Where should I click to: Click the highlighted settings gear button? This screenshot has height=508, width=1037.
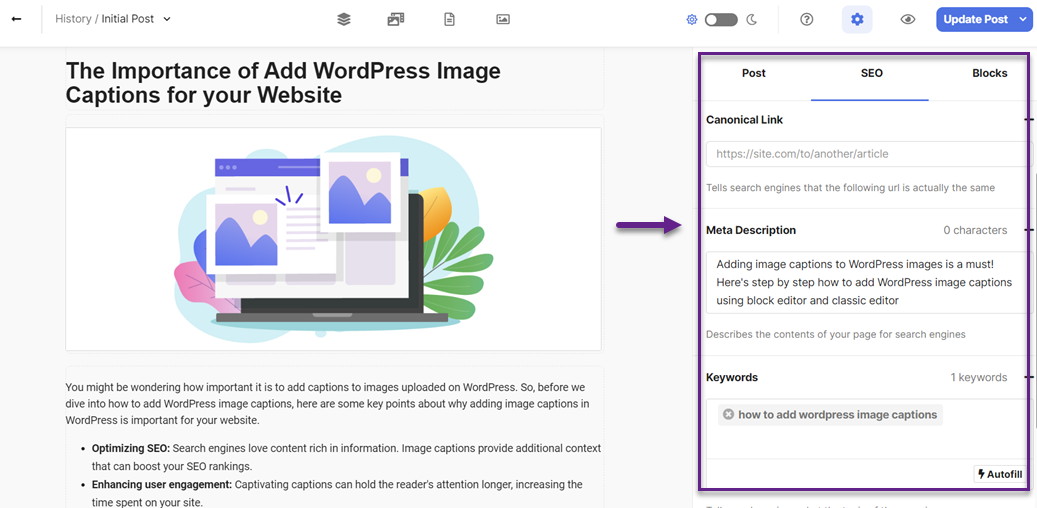coord(857,19)
